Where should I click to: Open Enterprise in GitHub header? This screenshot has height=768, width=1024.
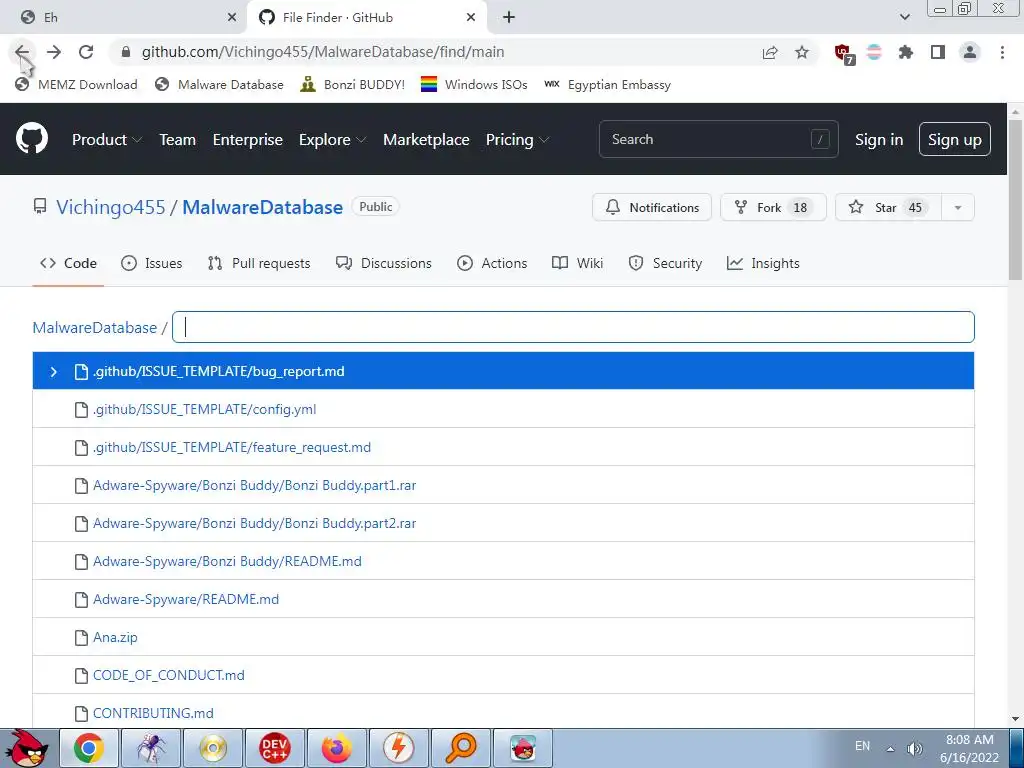coord(248,140)
